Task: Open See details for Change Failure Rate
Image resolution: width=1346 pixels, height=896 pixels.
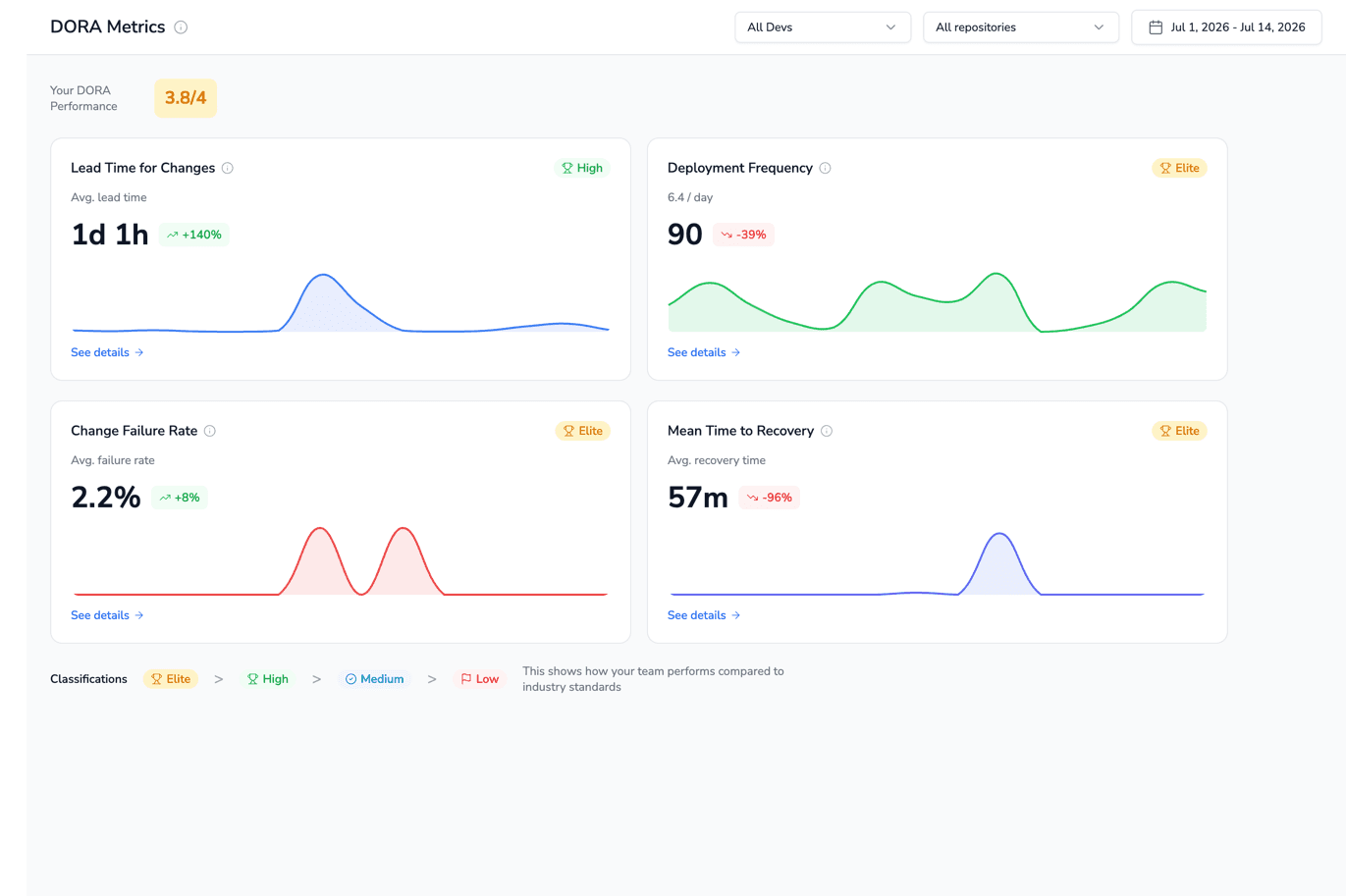Action: (107, 615)
